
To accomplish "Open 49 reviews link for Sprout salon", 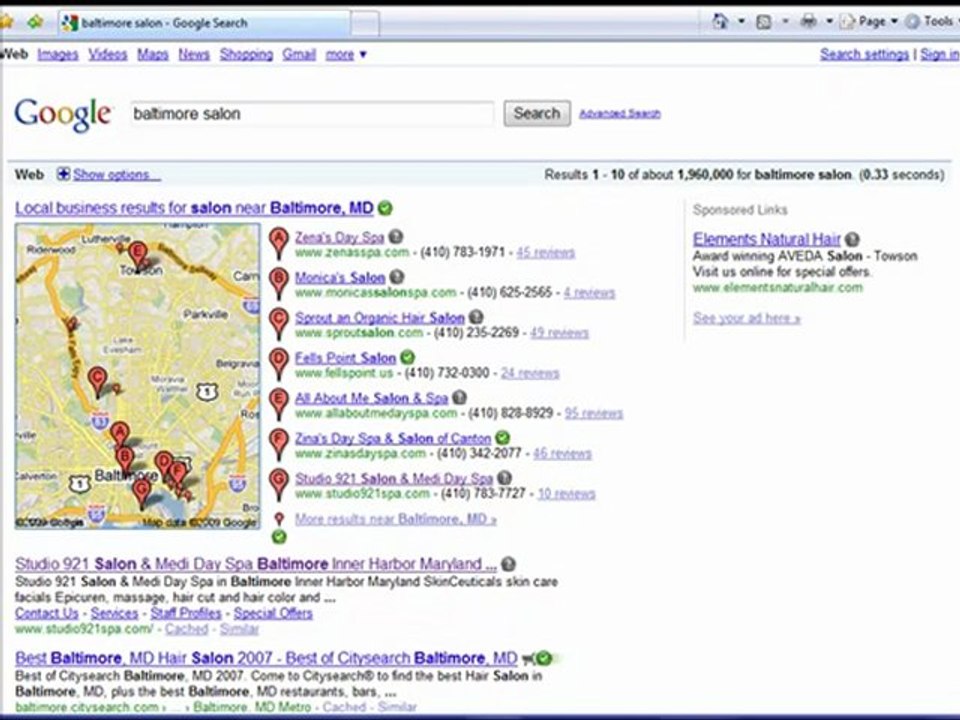I will pos(559,332).
